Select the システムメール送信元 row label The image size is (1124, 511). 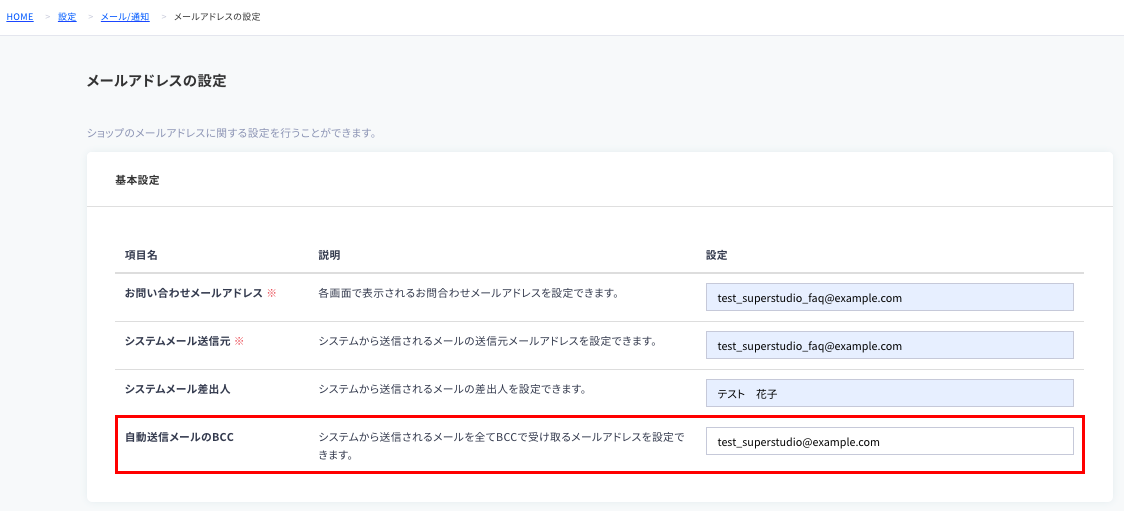pyautogui.click(x=178, y=341)
